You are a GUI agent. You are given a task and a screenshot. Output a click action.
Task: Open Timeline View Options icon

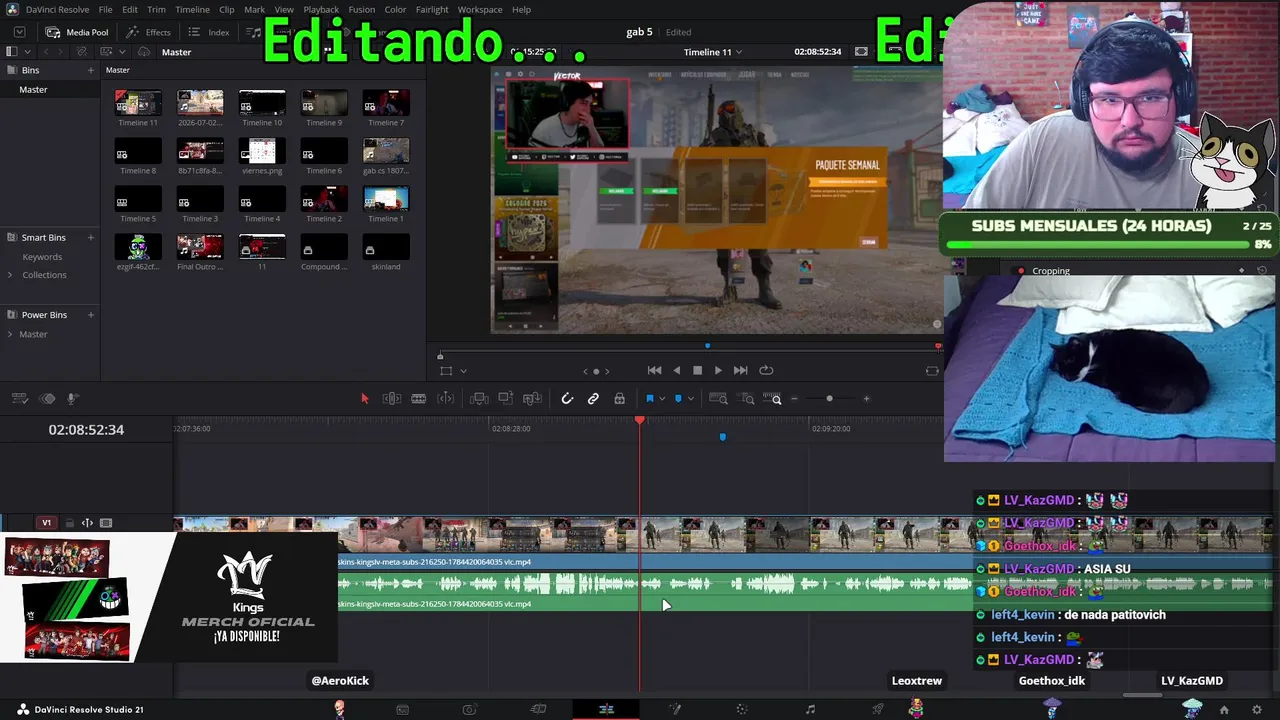click(x=19, y=399)
